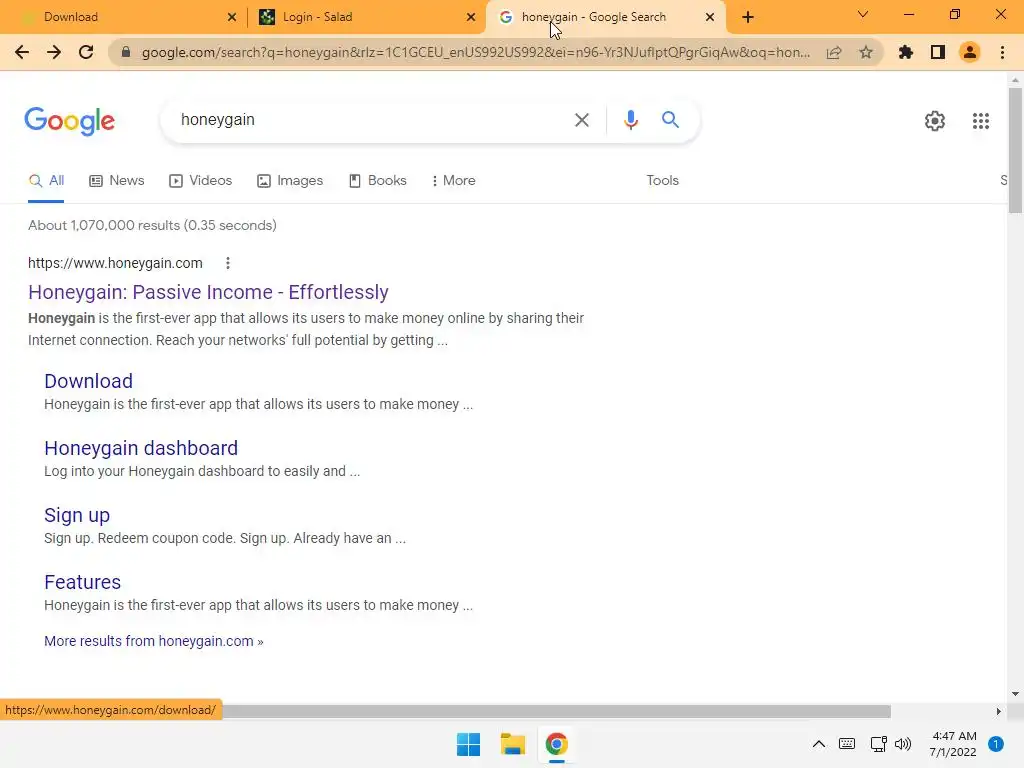Submit search with magnifier icon
The height and width of the screenshot is (768, 1024).
(x=670, y=120)
